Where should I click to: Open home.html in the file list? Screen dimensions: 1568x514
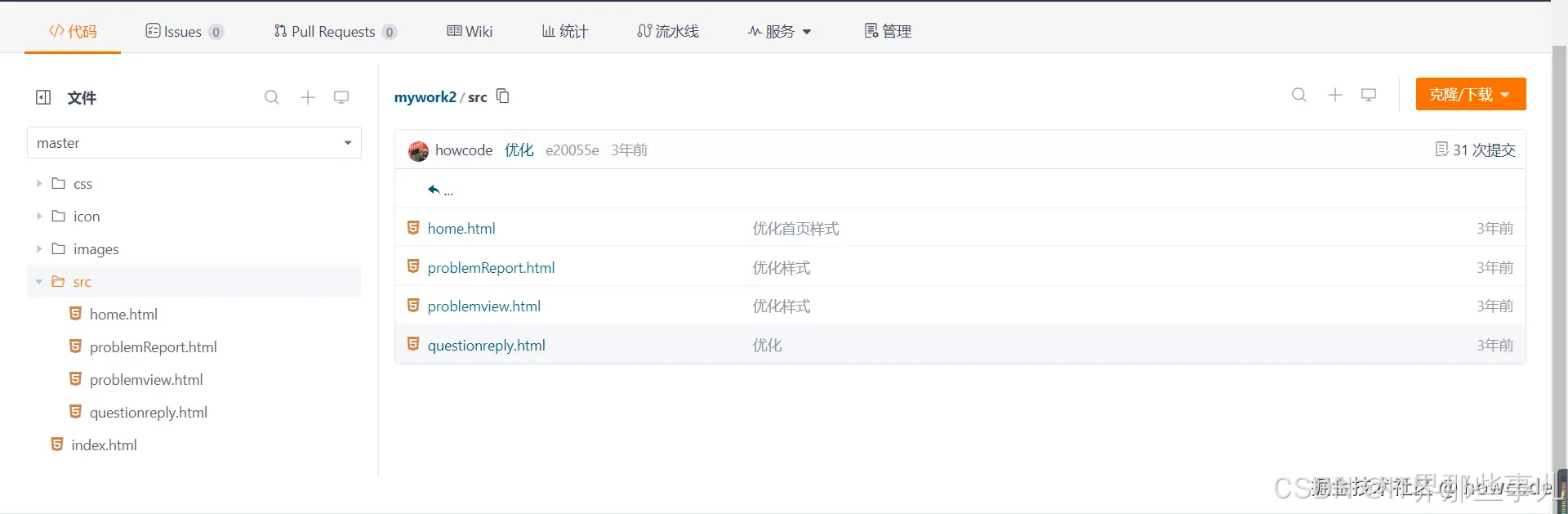click(461, 229)
